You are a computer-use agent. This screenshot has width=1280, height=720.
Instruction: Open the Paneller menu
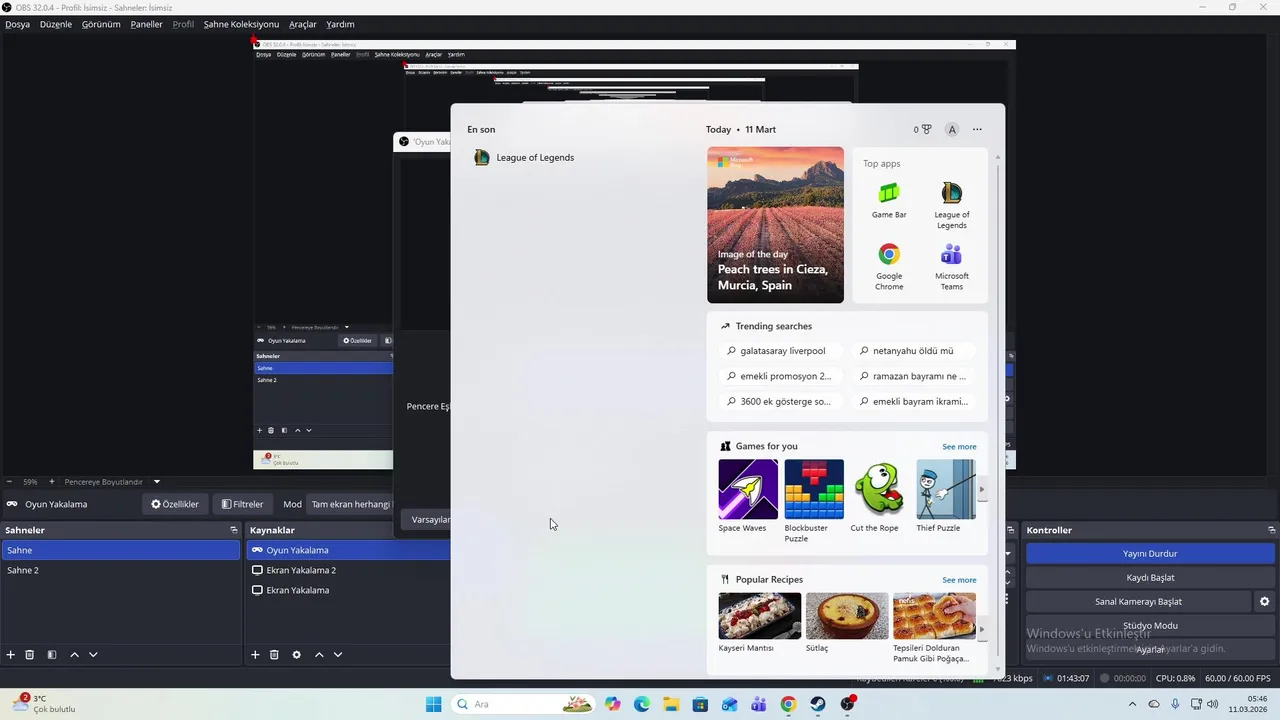(146, 24)
